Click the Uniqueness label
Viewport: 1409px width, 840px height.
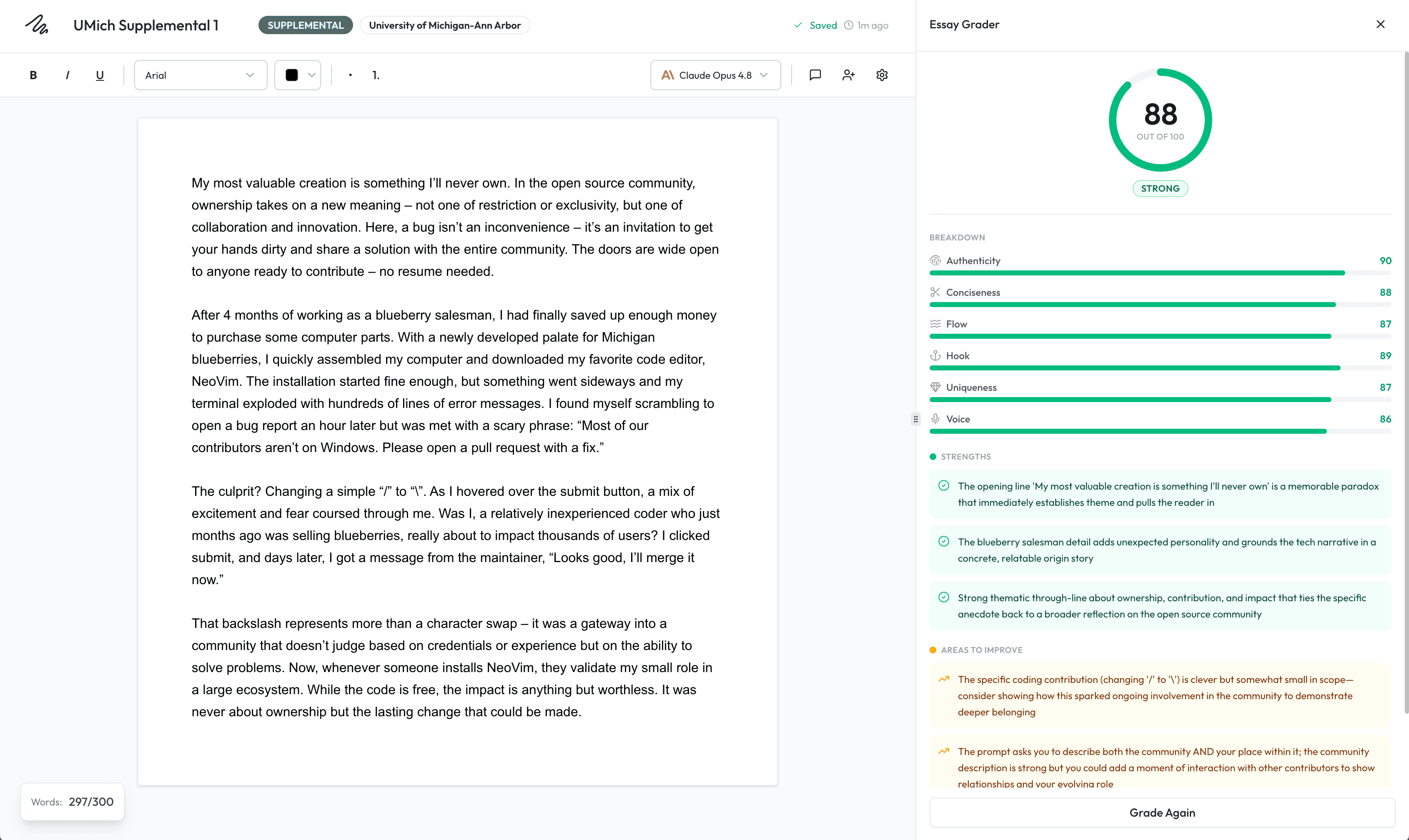[x=971, y=388]
